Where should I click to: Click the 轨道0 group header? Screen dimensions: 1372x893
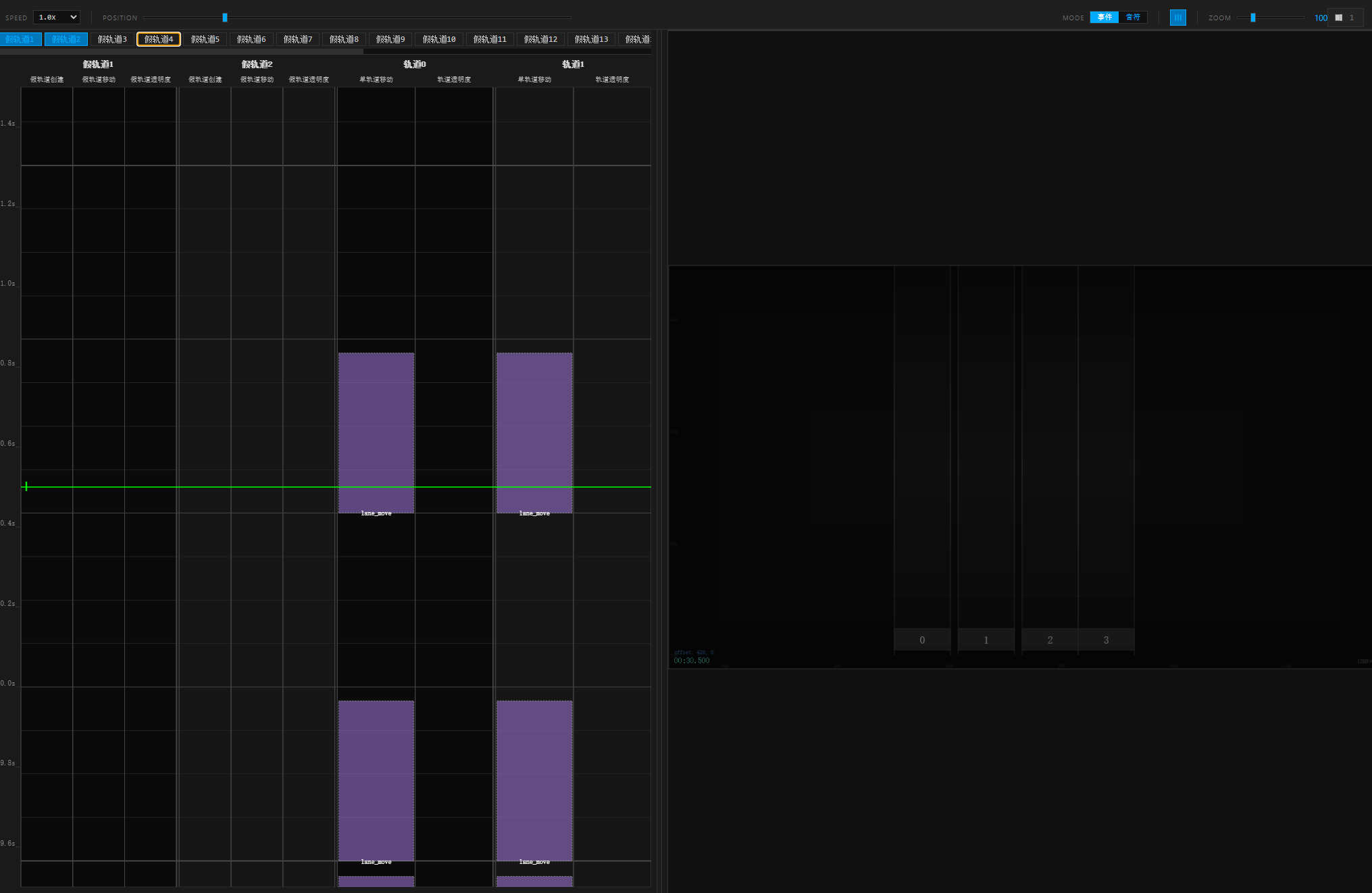tap(415, 64)
